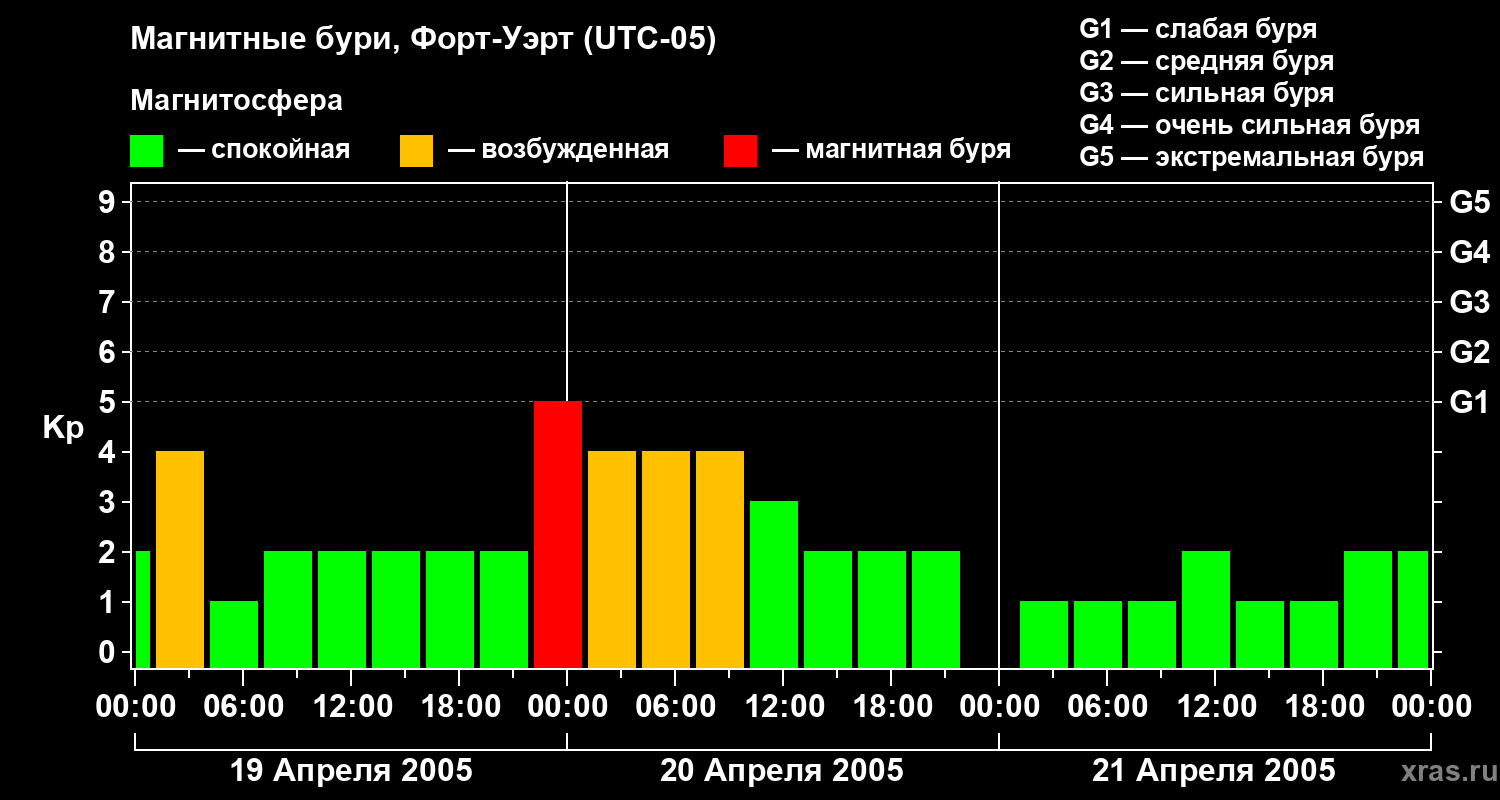Click the red 'магнитная буря' legend swatch
The height and width of the screenshot is (800, 1500).
tap(740, 151)
